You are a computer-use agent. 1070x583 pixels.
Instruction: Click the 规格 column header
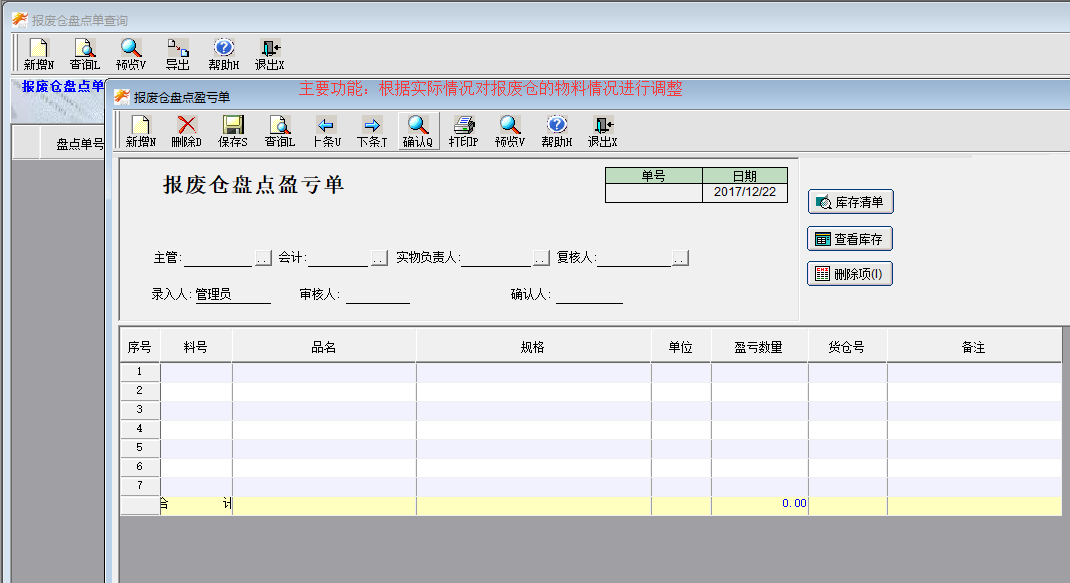click(x=533, y=347)
